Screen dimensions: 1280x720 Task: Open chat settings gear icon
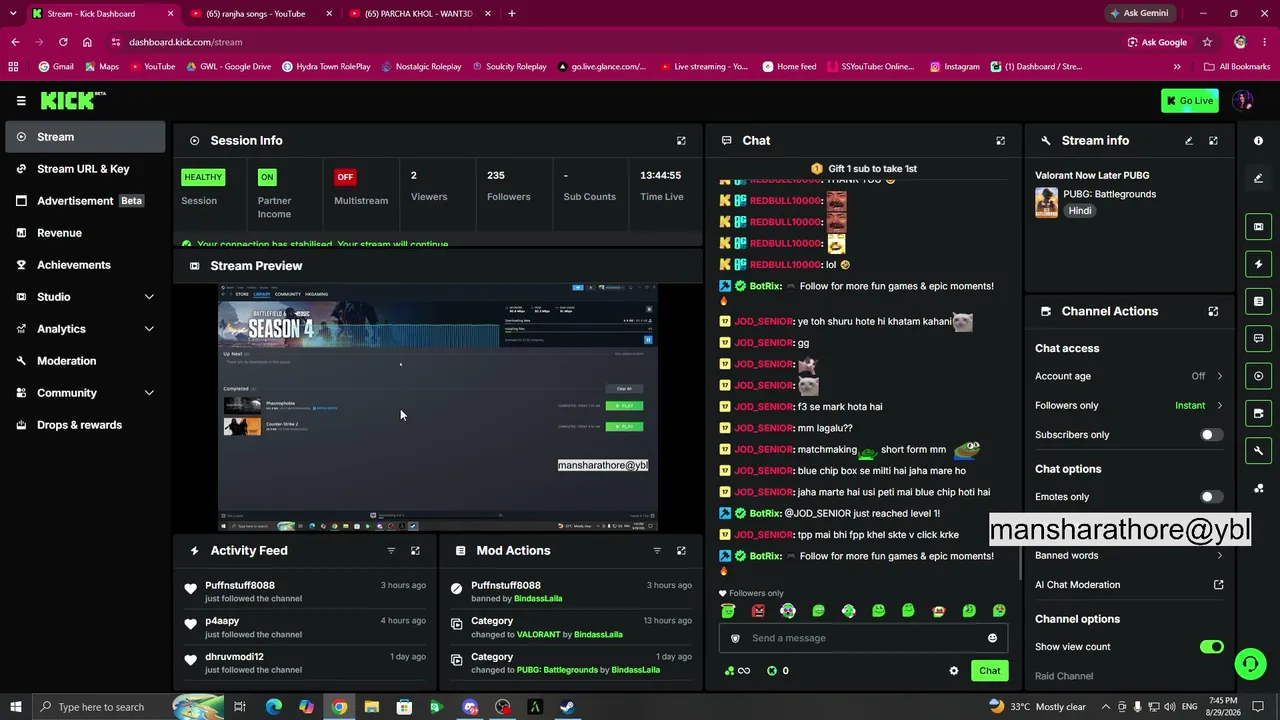pos(954,671)
